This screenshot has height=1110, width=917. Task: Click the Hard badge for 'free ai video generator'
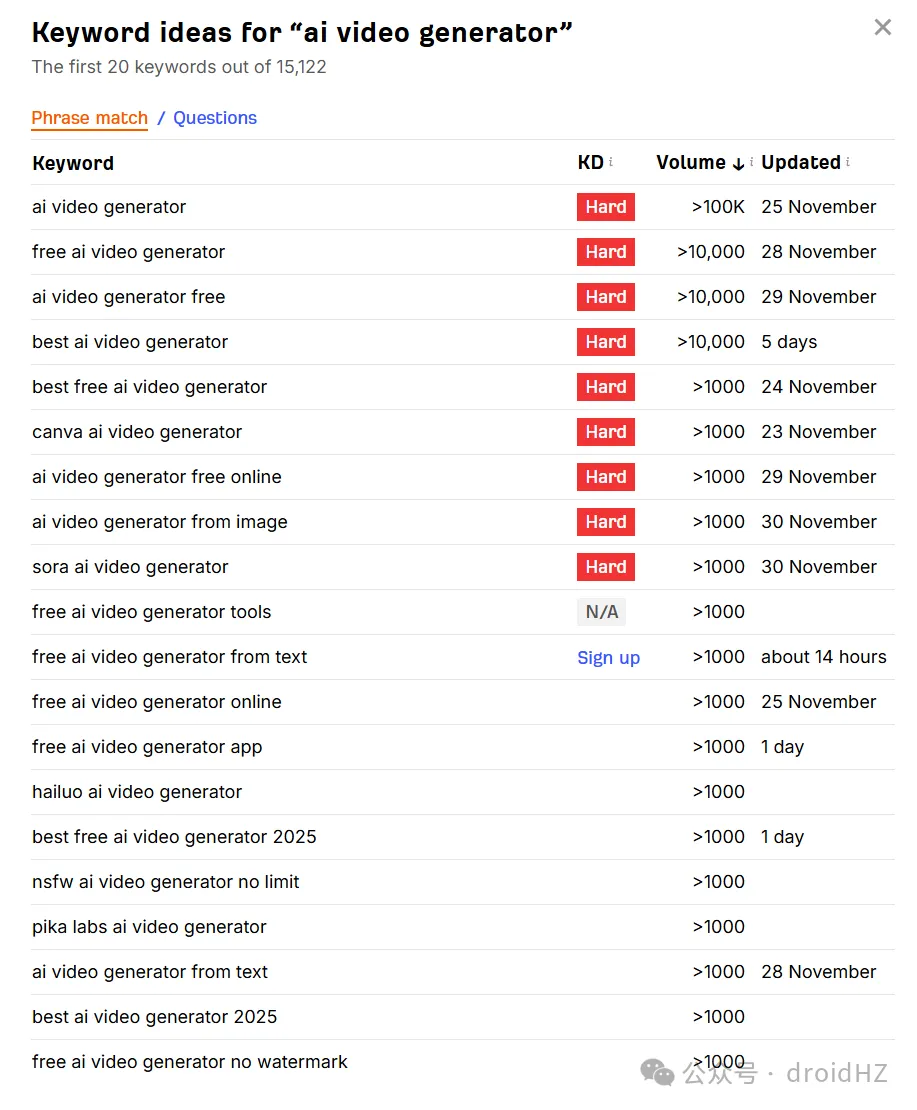[x=605, y=252]
